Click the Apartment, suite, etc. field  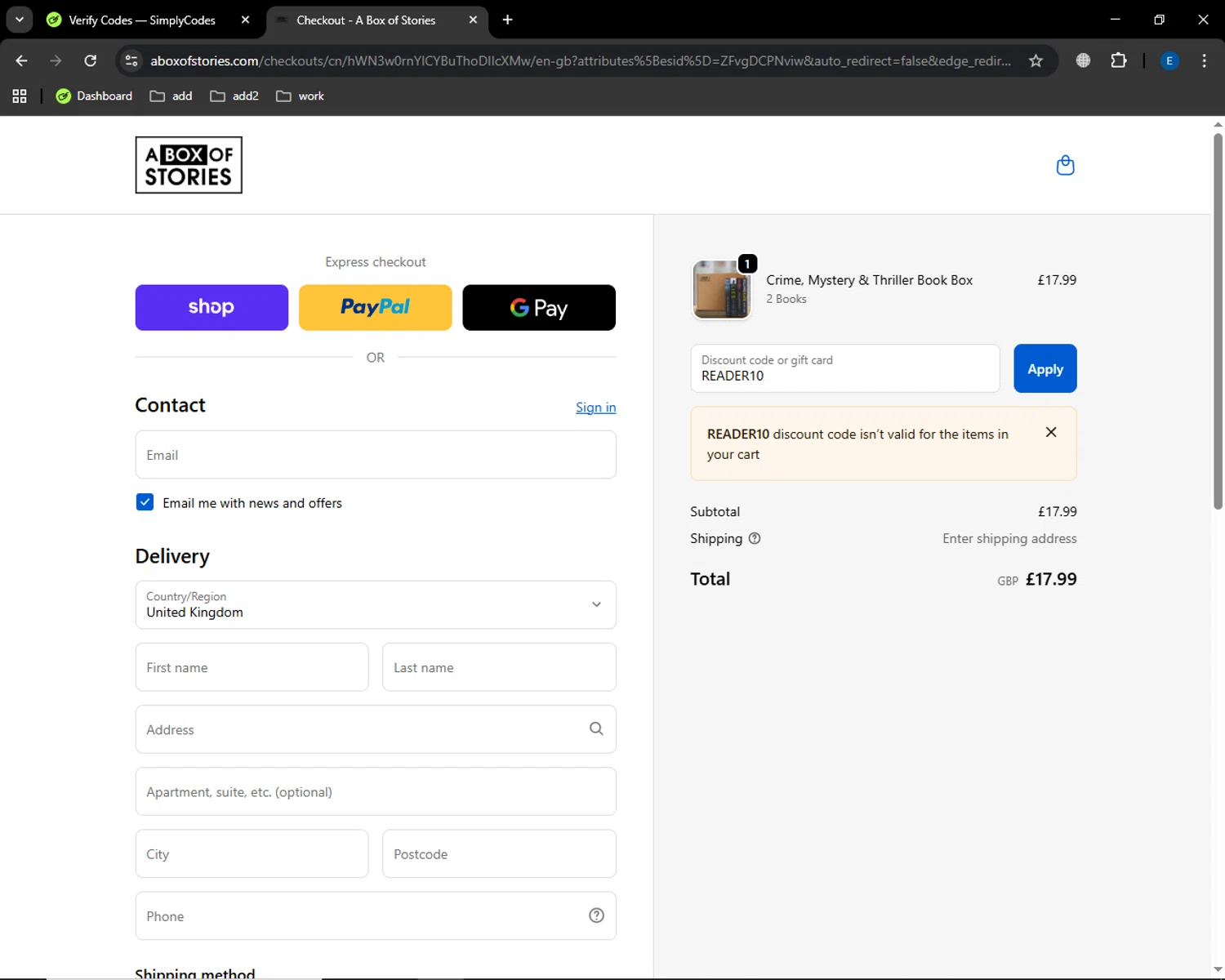pyautogui.click(x=376, y=791)
